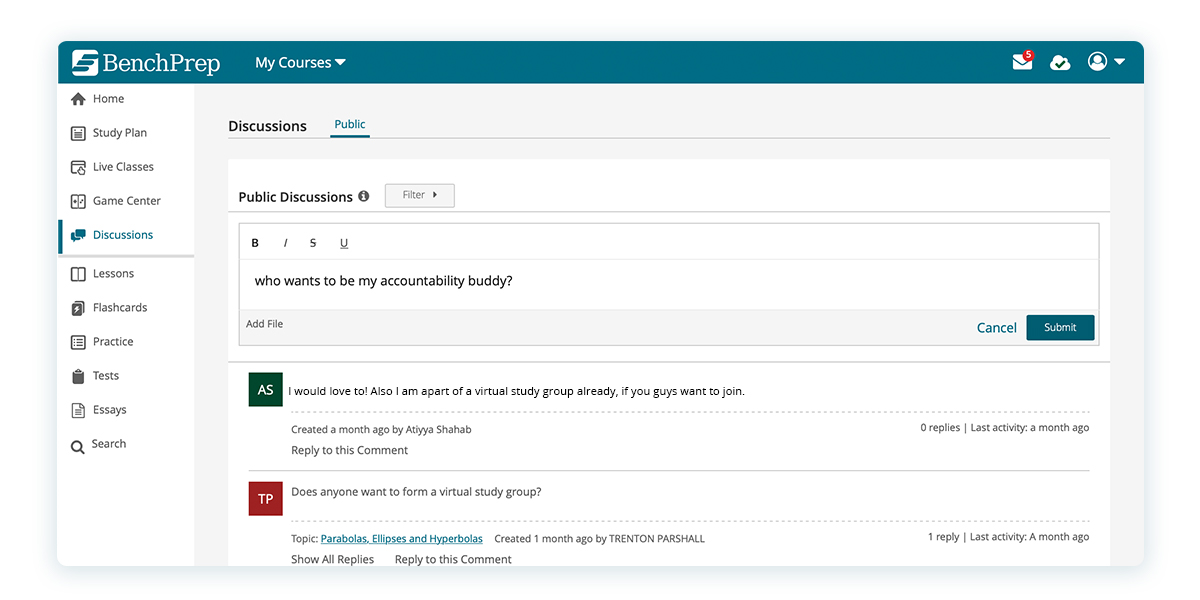This screenshot has height=600, width=1200.
Task: Click the Discussions page heading
Action: [267, 126]
